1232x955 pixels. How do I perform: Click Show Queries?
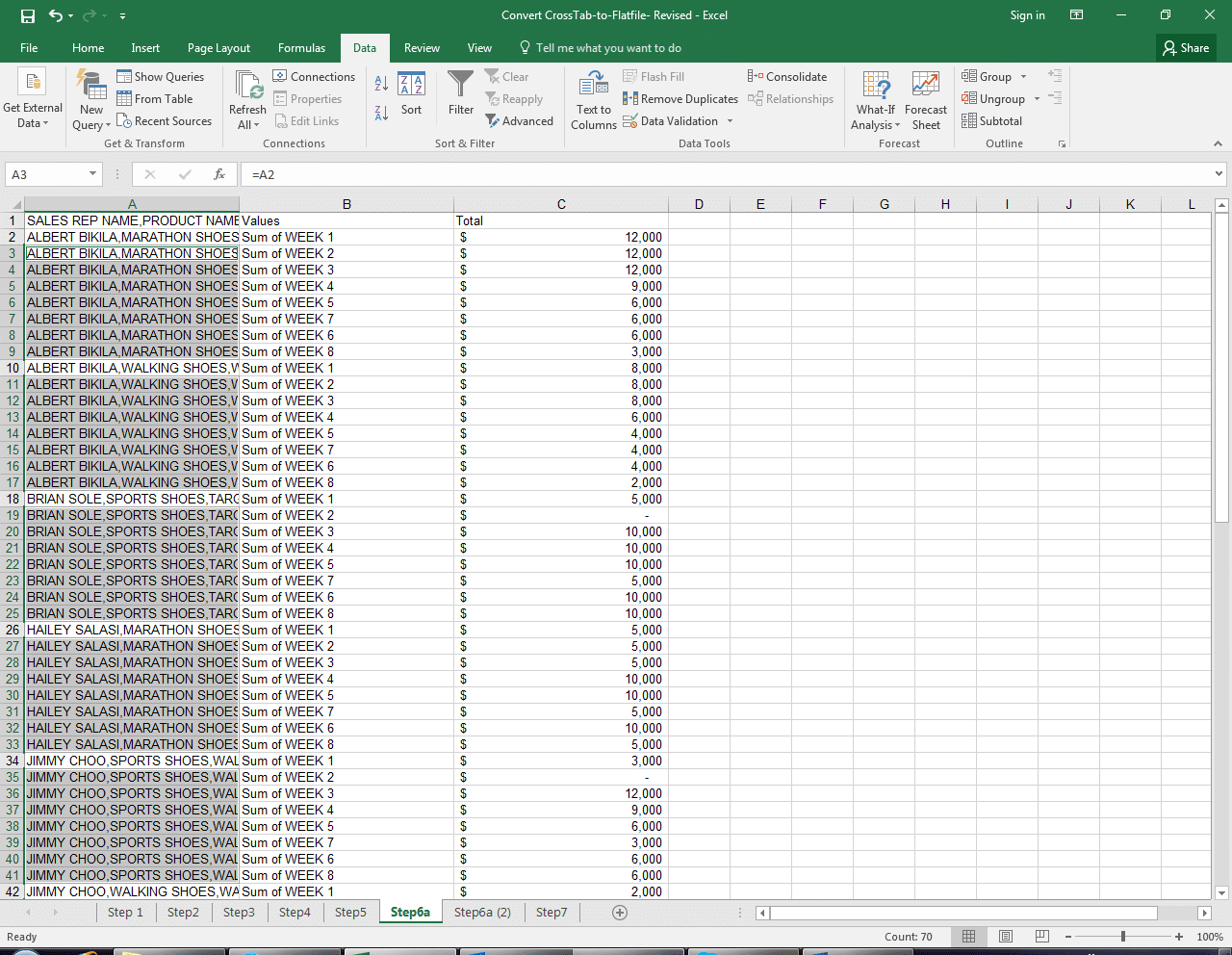[161, 77]
